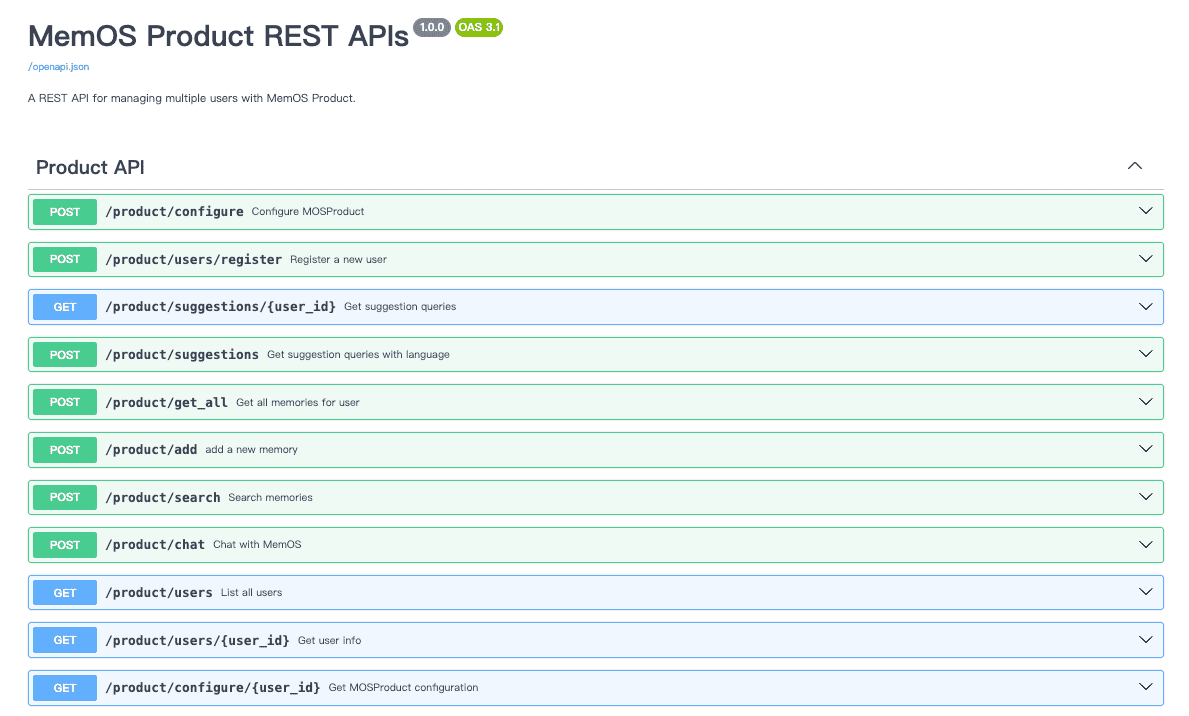Click POST badge of /product/users/register

point(65,259)
